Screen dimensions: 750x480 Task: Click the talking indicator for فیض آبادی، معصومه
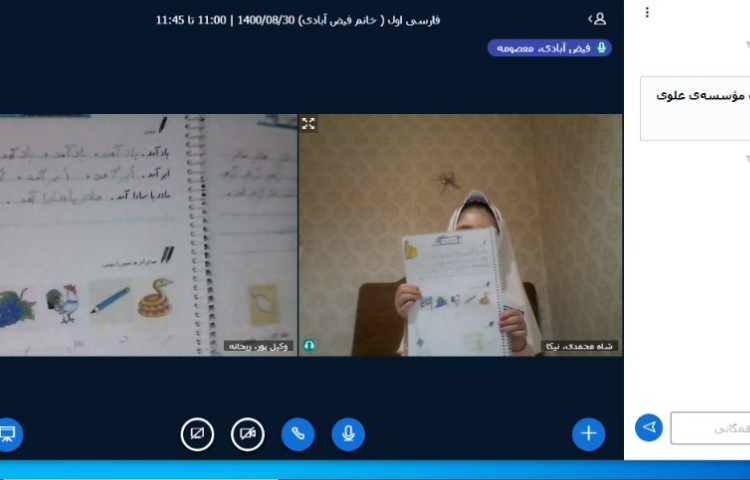pos(549,48)
